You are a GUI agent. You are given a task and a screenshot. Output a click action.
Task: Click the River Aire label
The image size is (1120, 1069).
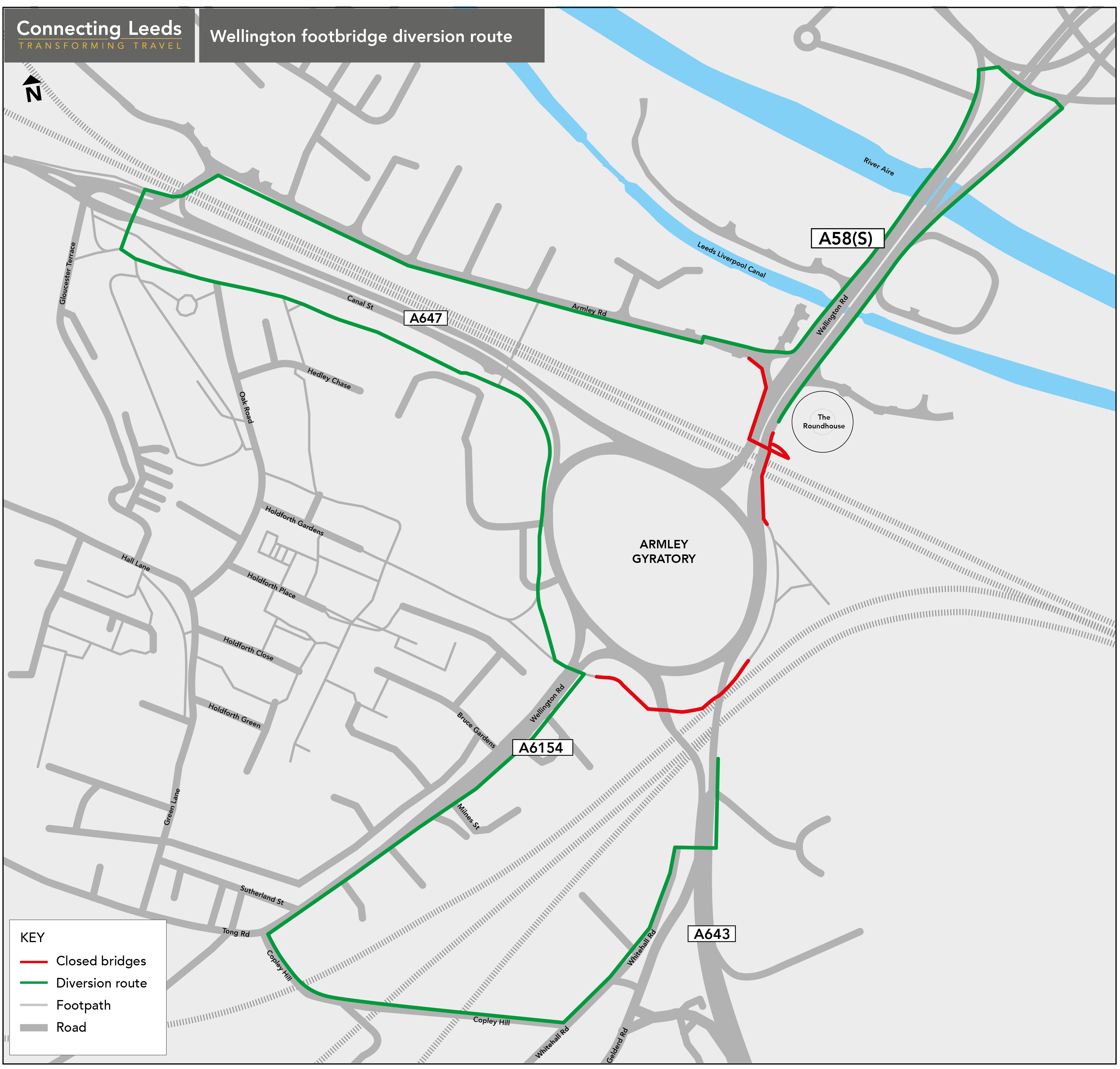879,166
